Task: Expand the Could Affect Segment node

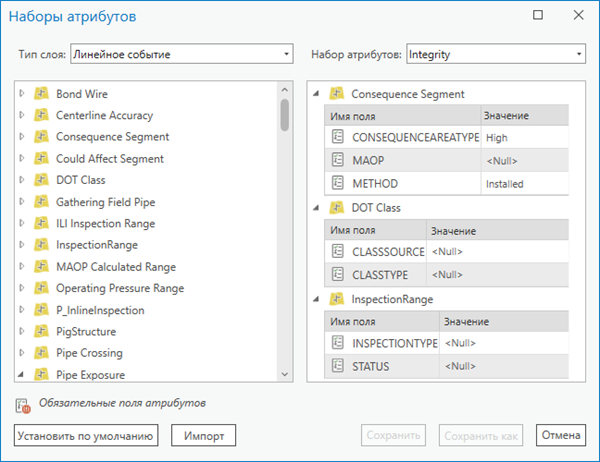Action: [x=22, y=158]
